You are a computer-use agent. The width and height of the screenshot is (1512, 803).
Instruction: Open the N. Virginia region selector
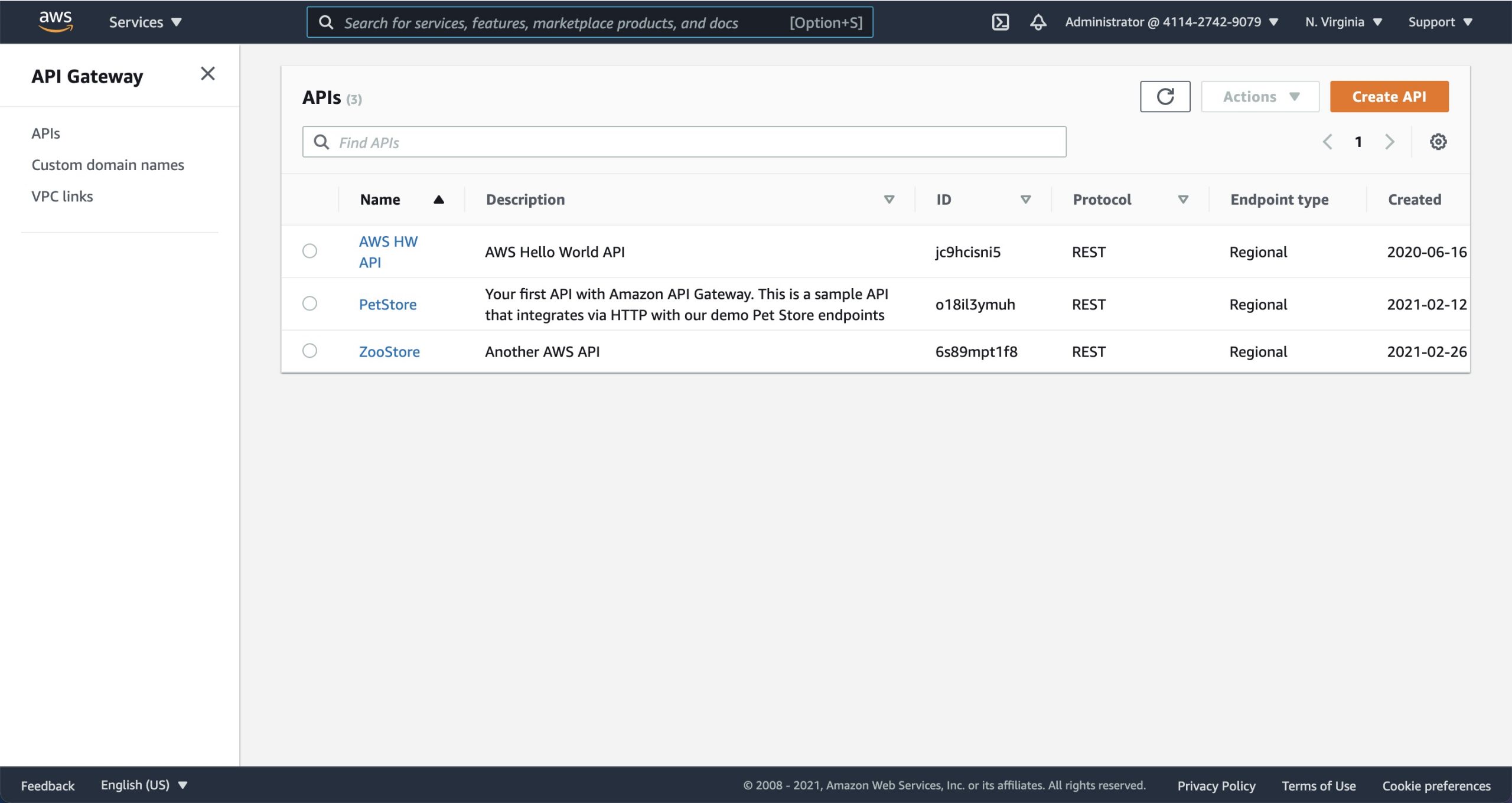pyautogui.click(x=1344, y=22)
